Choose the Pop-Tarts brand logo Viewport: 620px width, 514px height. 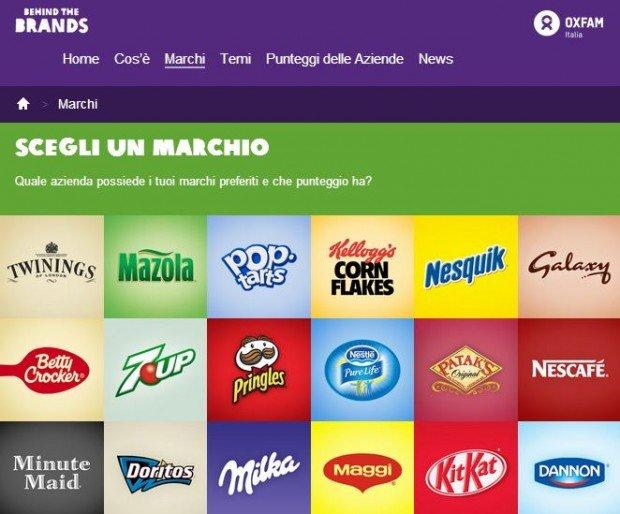click(x=259, y=266)
